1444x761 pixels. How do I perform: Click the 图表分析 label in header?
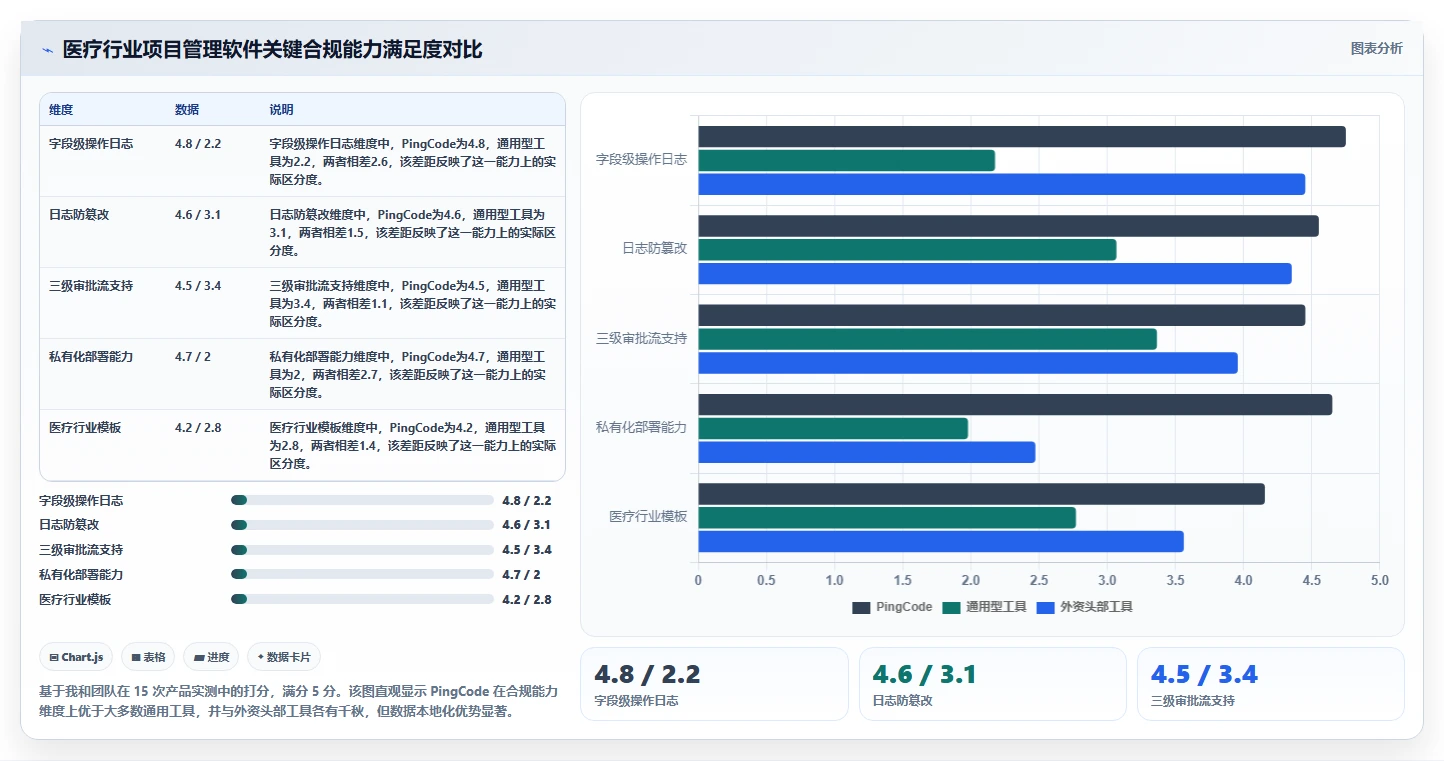point(1376,48)
